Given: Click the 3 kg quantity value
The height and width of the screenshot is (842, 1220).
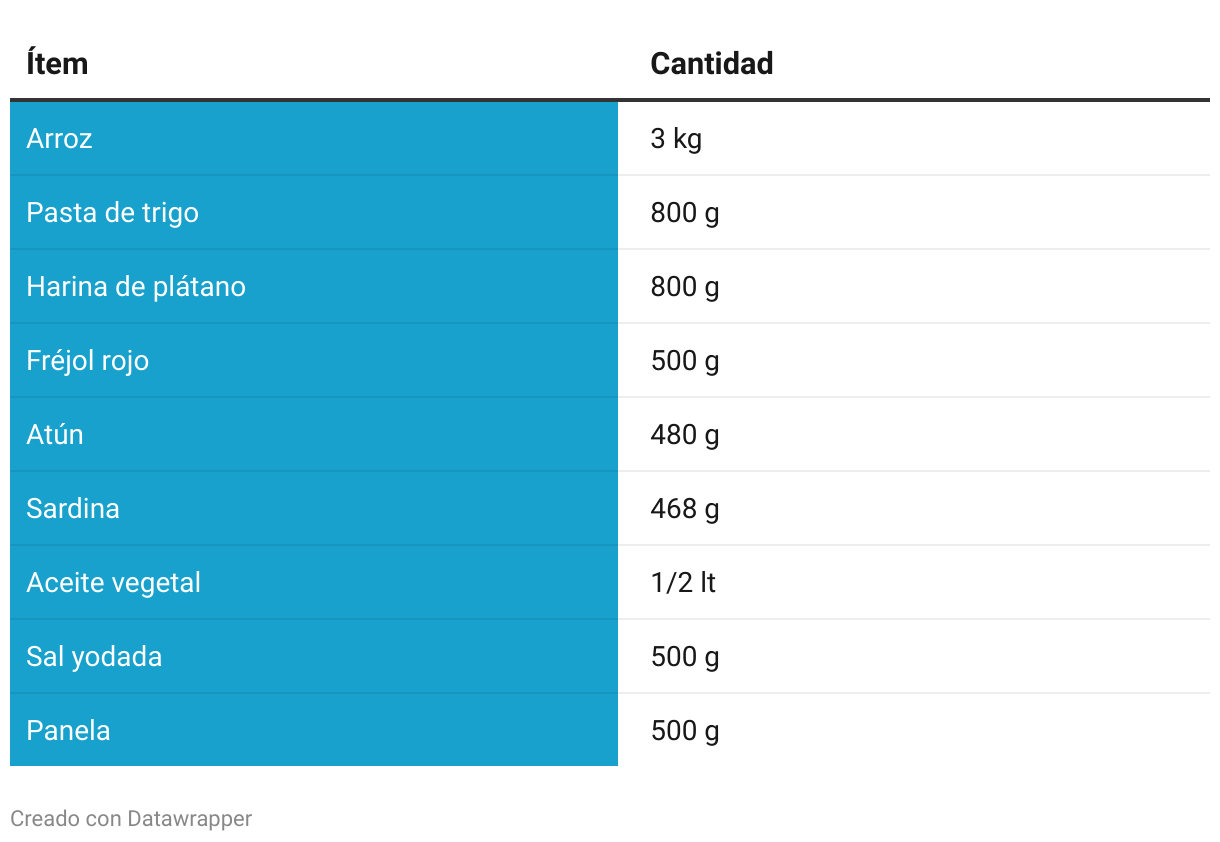Looking at the screenshot, I should [676, 138].
